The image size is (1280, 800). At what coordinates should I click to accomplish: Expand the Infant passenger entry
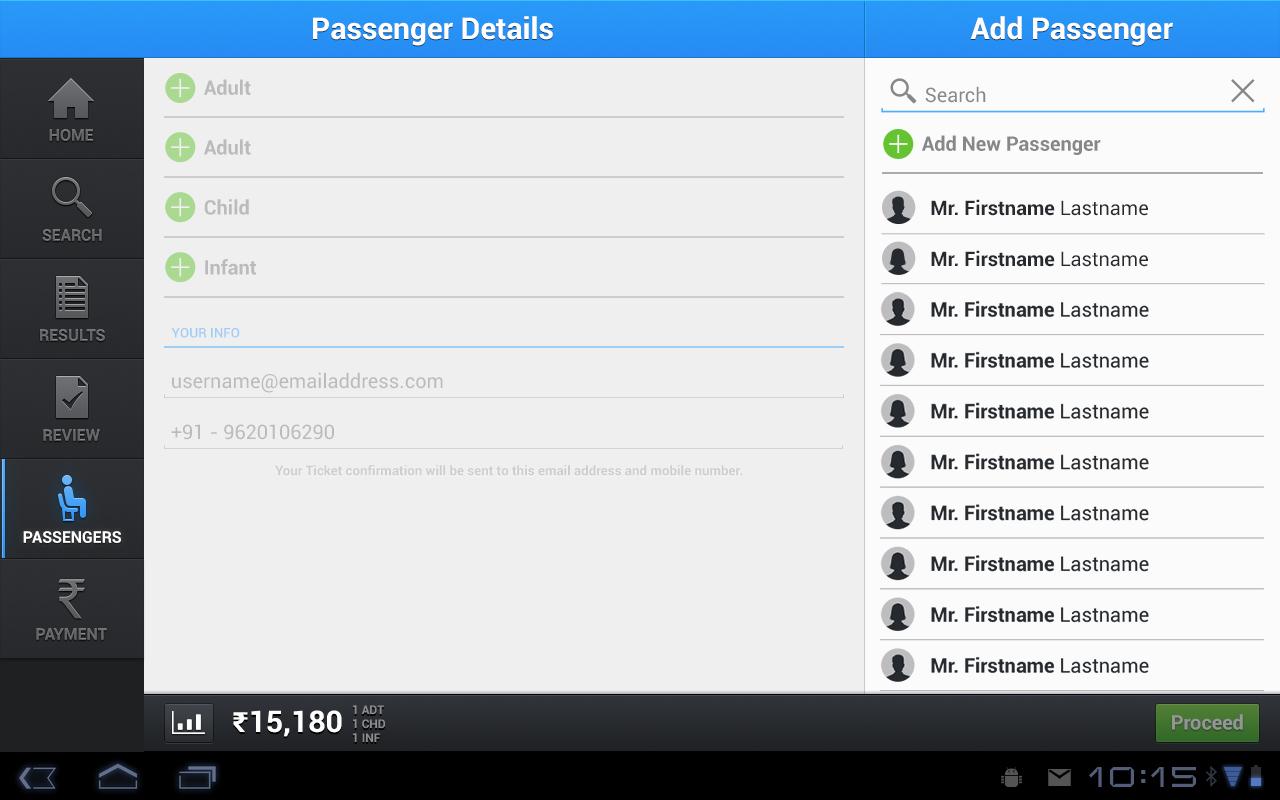180,267
